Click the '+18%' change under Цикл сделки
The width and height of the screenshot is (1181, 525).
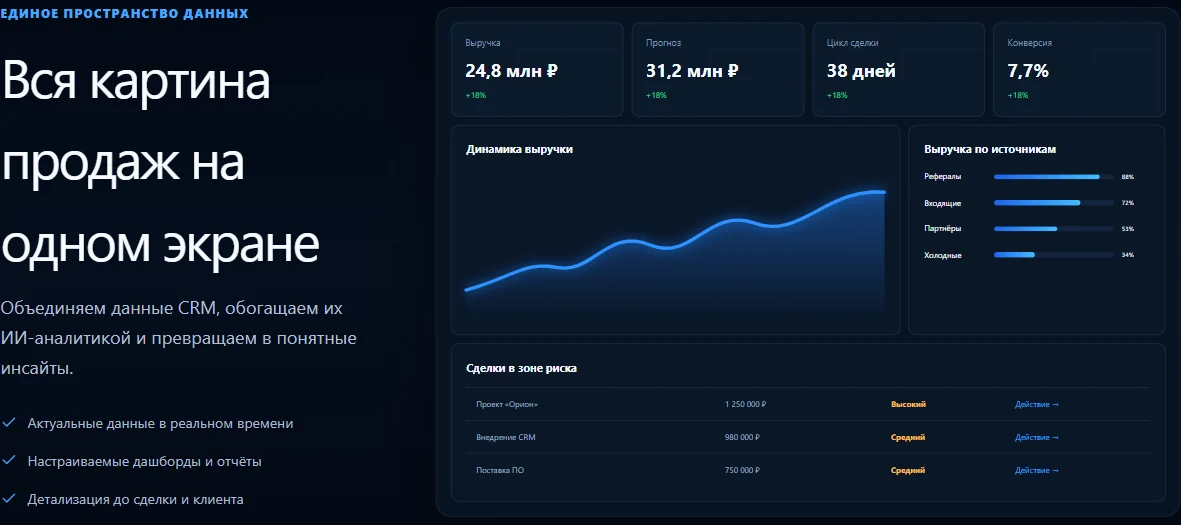click(x=837, y=96)
